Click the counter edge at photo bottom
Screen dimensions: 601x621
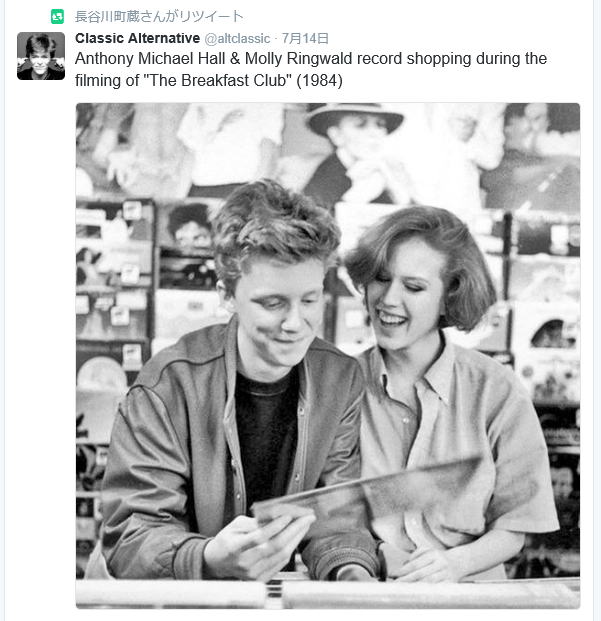pos(328,593)
